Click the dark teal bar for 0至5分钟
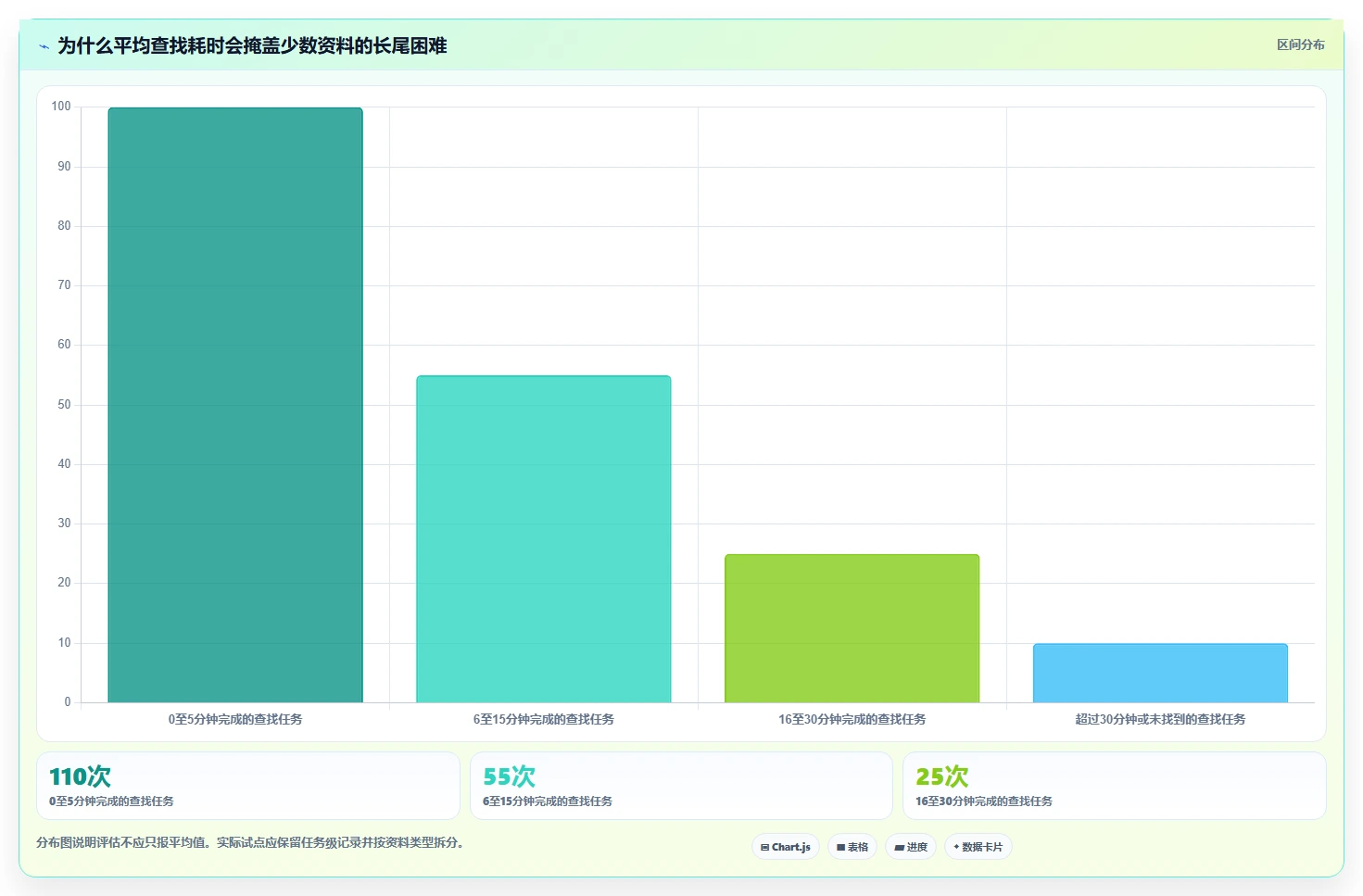This screenshot has width=1363, height=896. 235,405
